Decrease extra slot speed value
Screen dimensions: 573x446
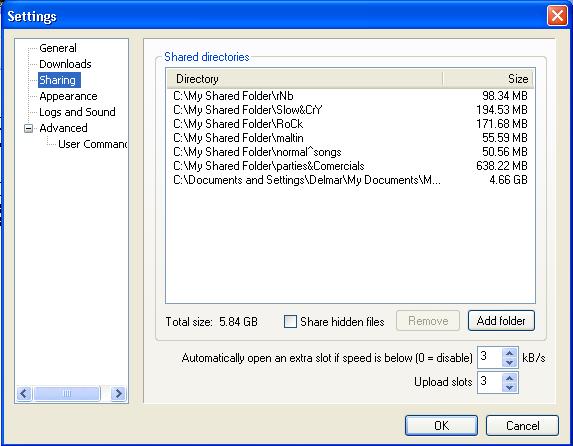tap(509, 362)
